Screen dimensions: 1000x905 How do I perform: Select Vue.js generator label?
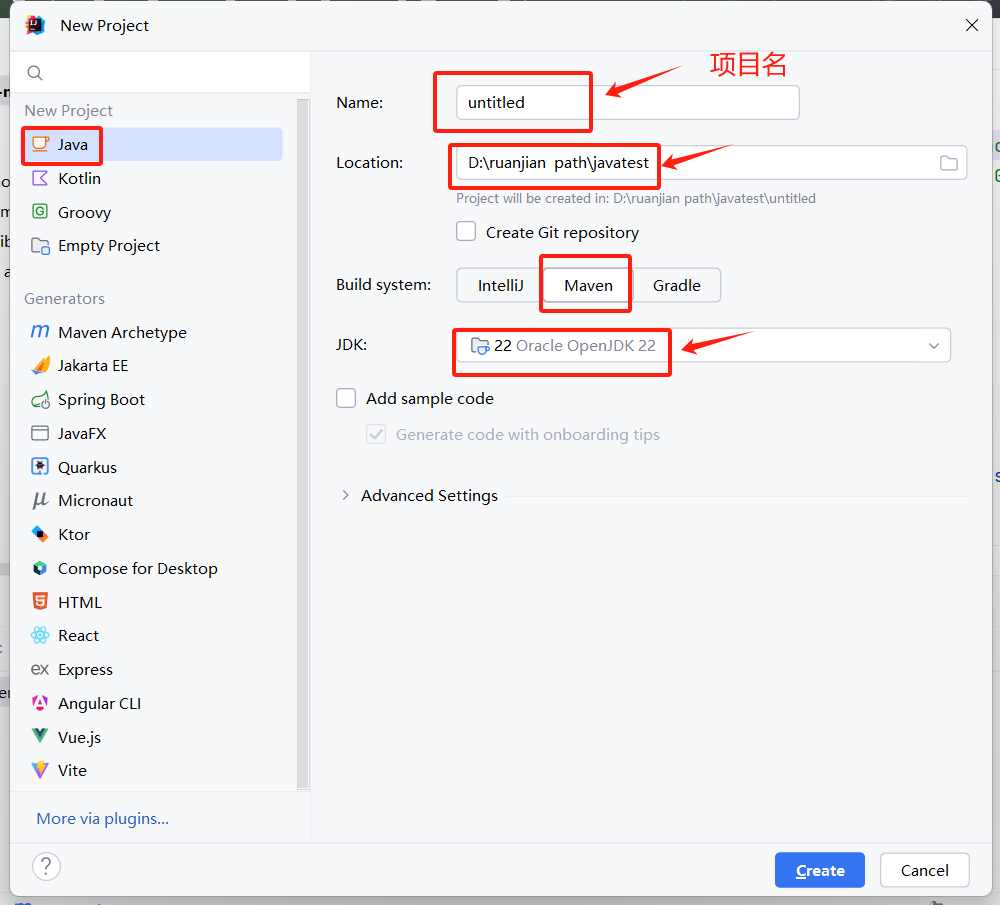click(79, 737)
